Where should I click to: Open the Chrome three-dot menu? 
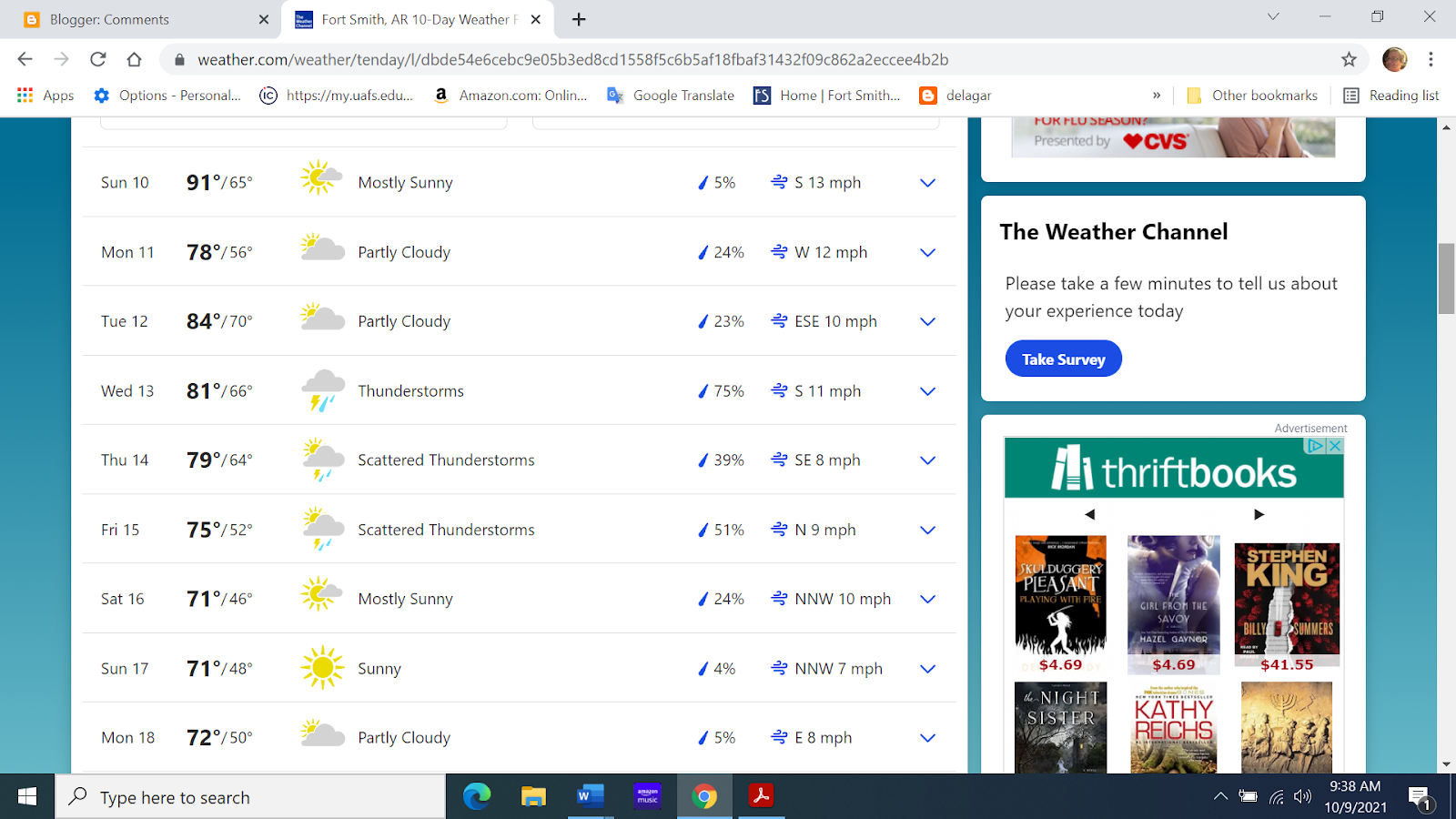click(1431, 59)
